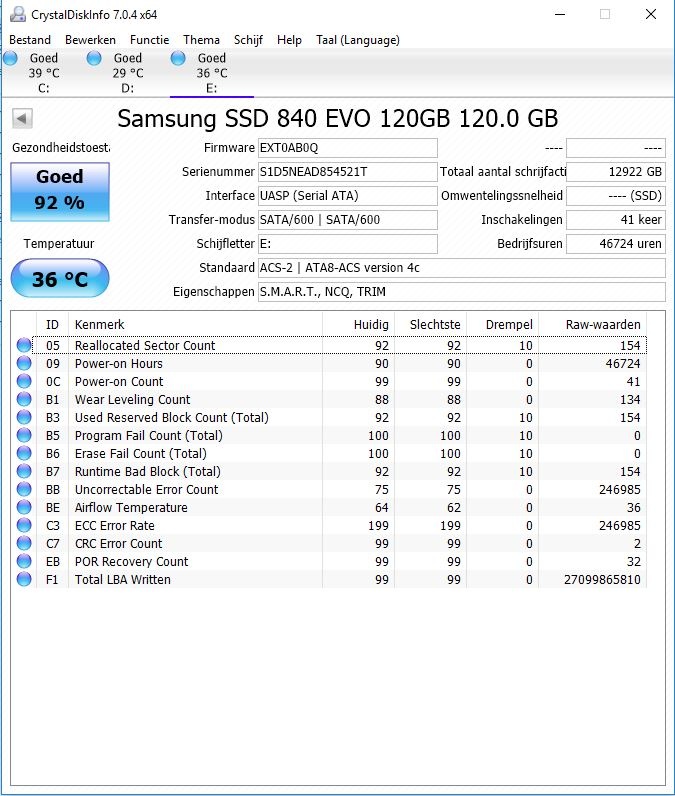Open the Help menu
675x796 pixels.
point(289,40)
